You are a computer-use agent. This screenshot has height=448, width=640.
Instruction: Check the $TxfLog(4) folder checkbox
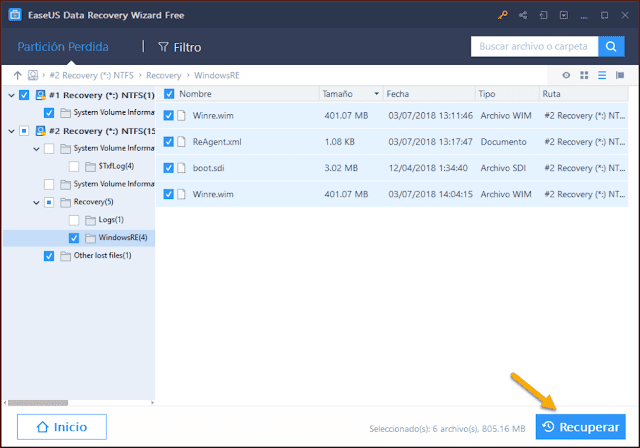tap(74, 166)
